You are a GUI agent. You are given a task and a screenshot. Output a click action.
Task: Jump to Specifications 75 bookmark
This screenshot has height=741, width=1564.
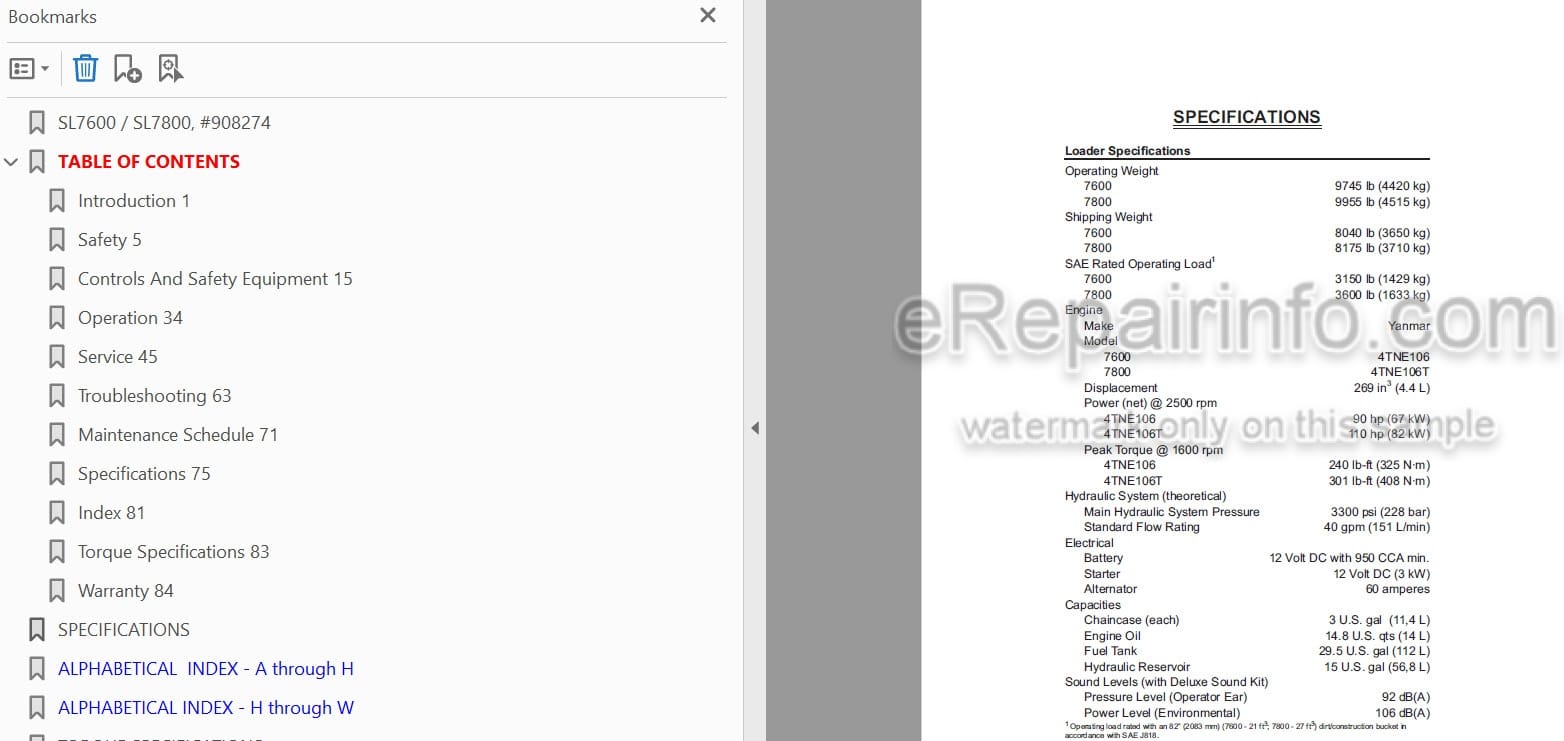pyautogui.click(x=144, y=474)
